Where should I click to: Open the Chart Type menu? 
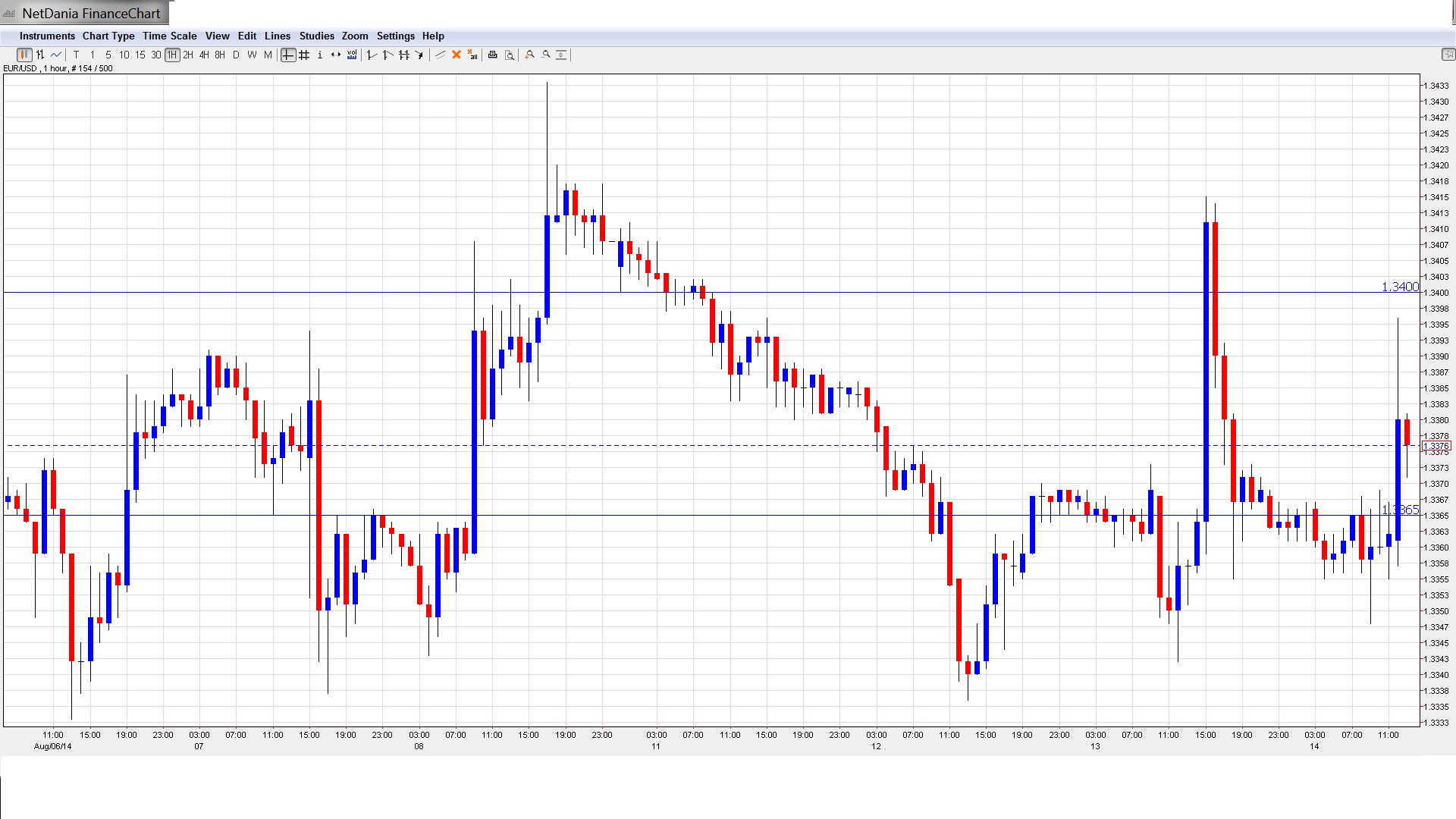[108, 36]
